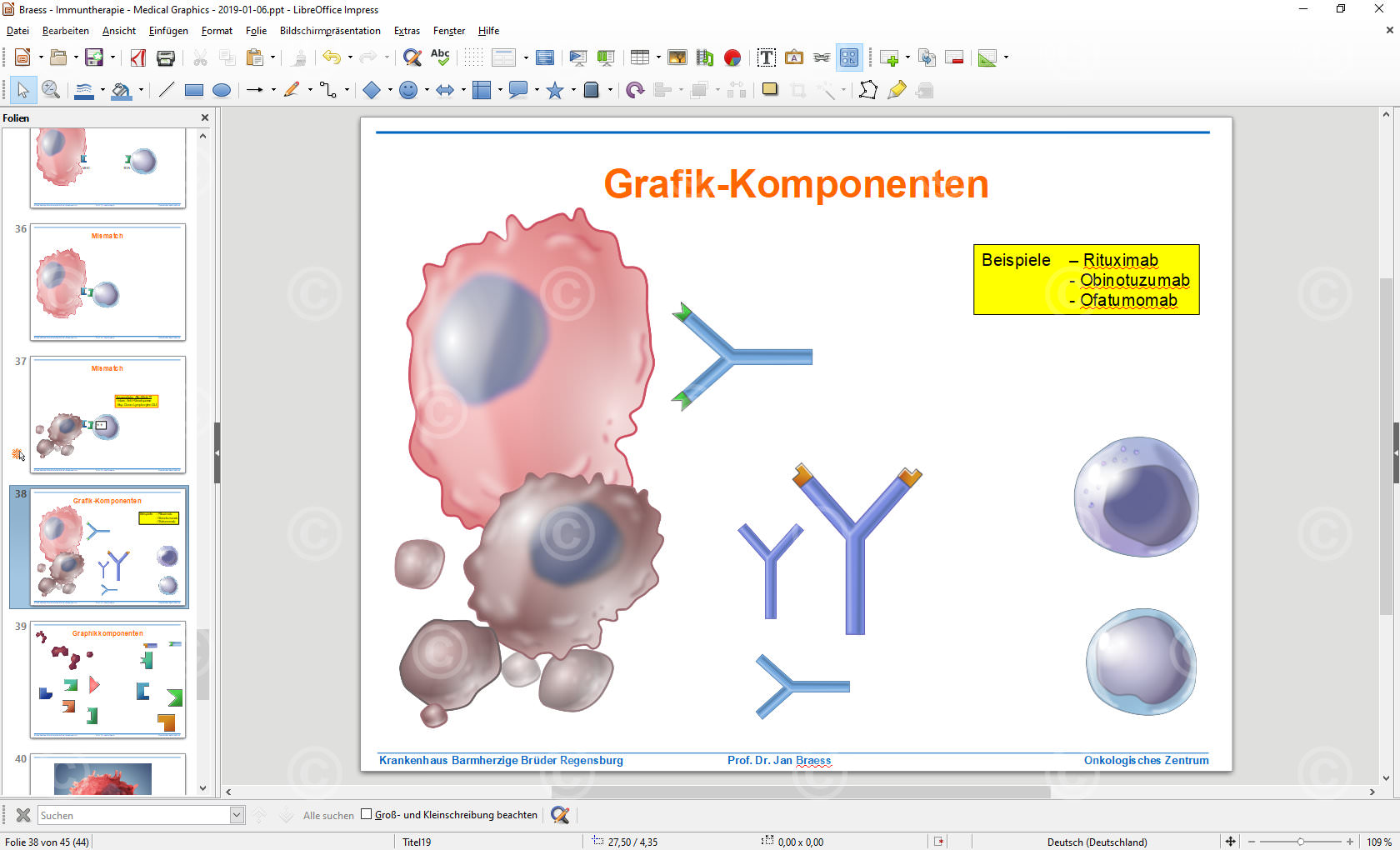Toggle the shadow button
Image resolution: width=1400 pixels, height=850 pixels.
(x=770, y=90)
